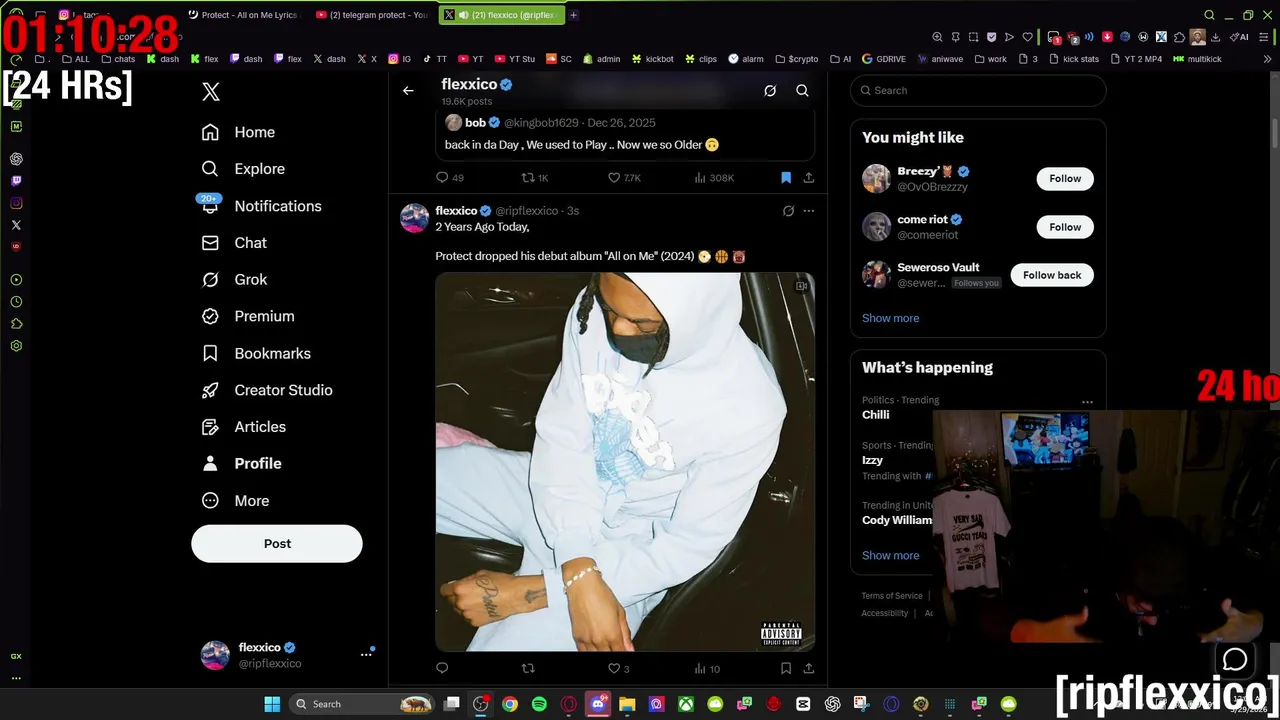Image resolution: width=1280 pixels, height=720 pixels.
Task: Follow come riot
Action: (1065, 227)
